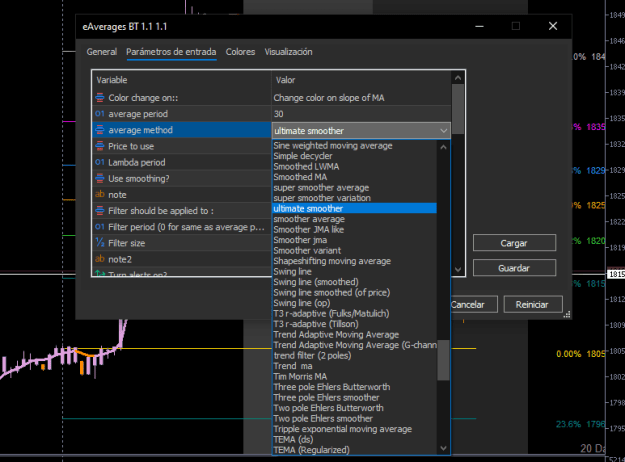Click the Cargar button
The height and width of the screenshot is (462, 625).
pos(514,243)
